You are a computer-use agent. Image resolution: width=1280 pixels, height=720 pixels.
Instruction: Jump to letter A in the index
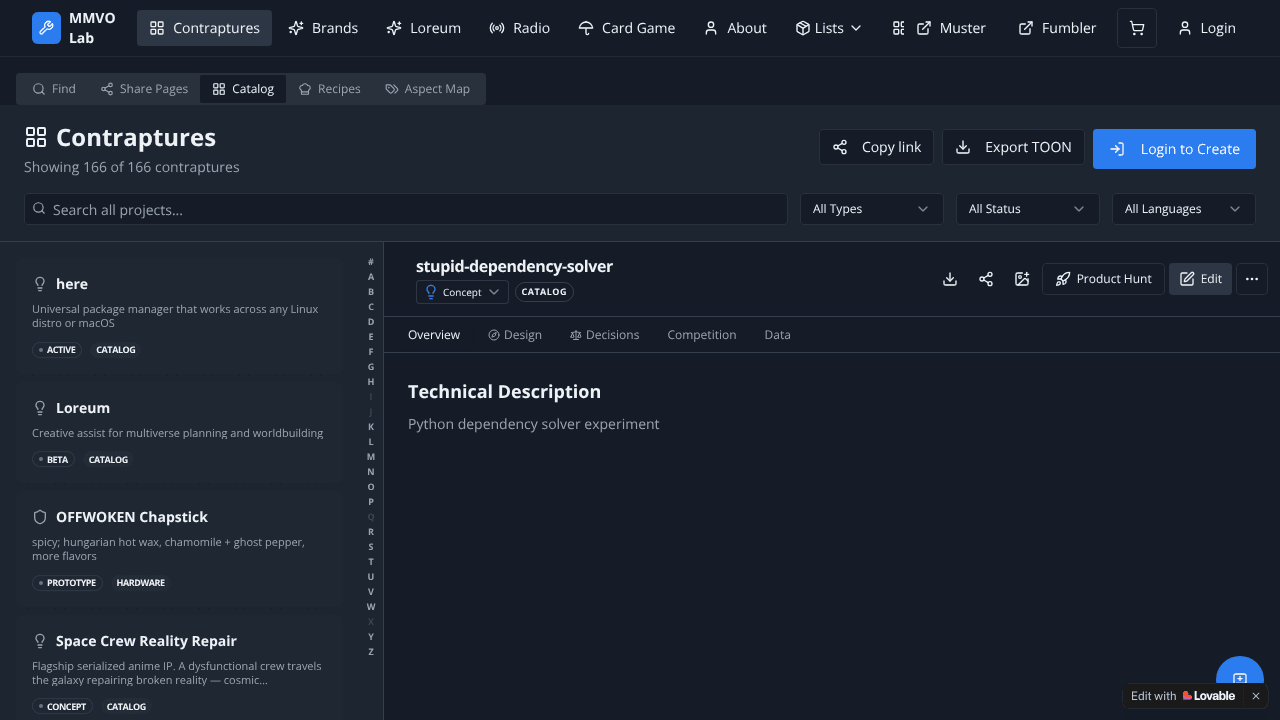[371, 277]
